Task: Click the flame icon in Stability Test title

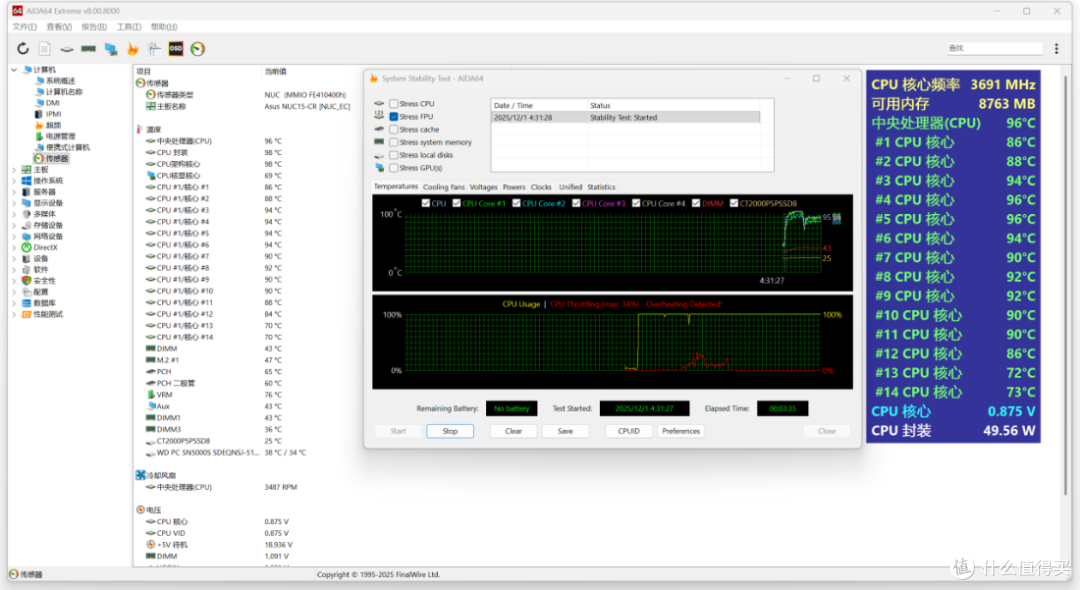Action: pyautogui.click(x=374, y=78)
